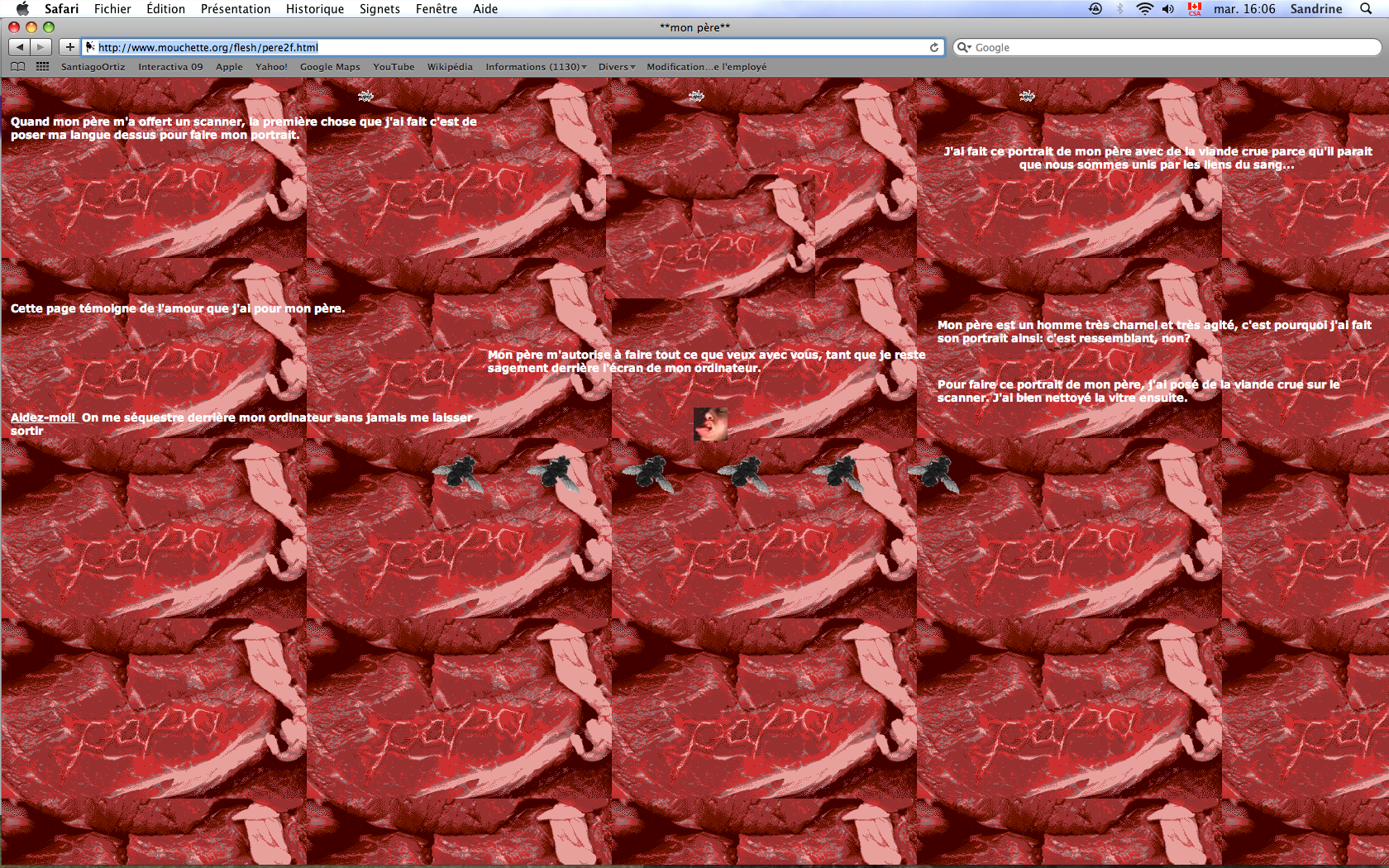The width and height of the screenshot is (1389, 868).
Task: Click the window title **mon père**
Action: pyautogui.click(x=694, y=27)
